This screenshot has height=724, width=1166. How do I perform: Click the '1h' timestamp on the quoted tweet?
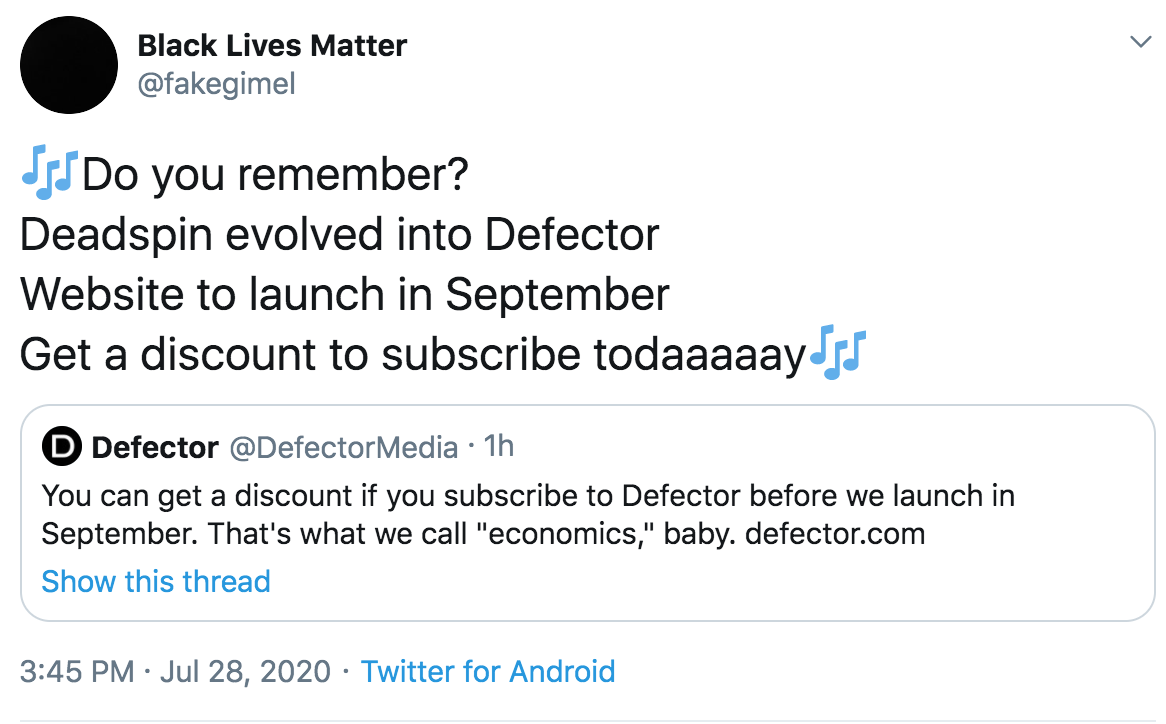500,447
